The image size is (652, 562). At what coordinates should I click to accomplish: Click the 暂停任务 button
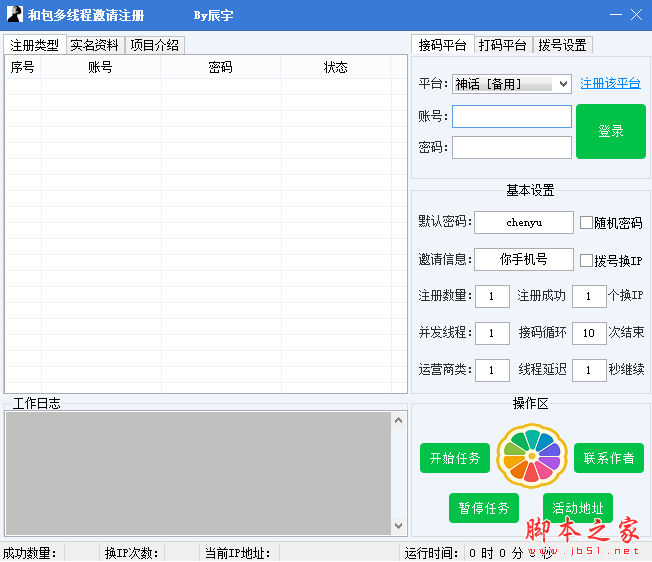484,508
